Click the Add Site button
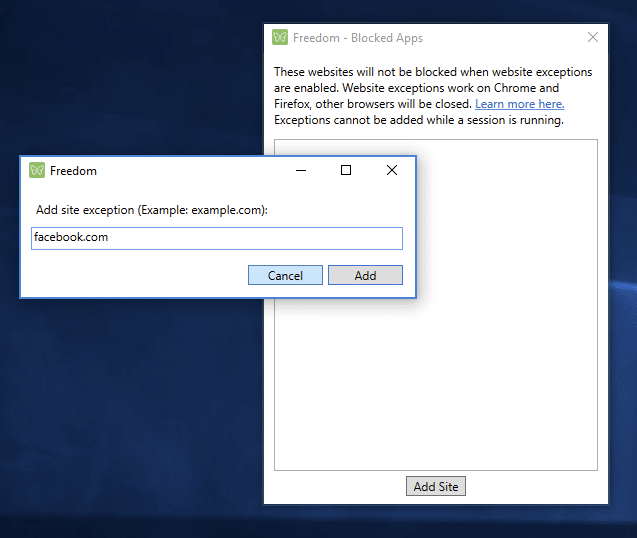The image size is (637, 538). pos(436,487)
